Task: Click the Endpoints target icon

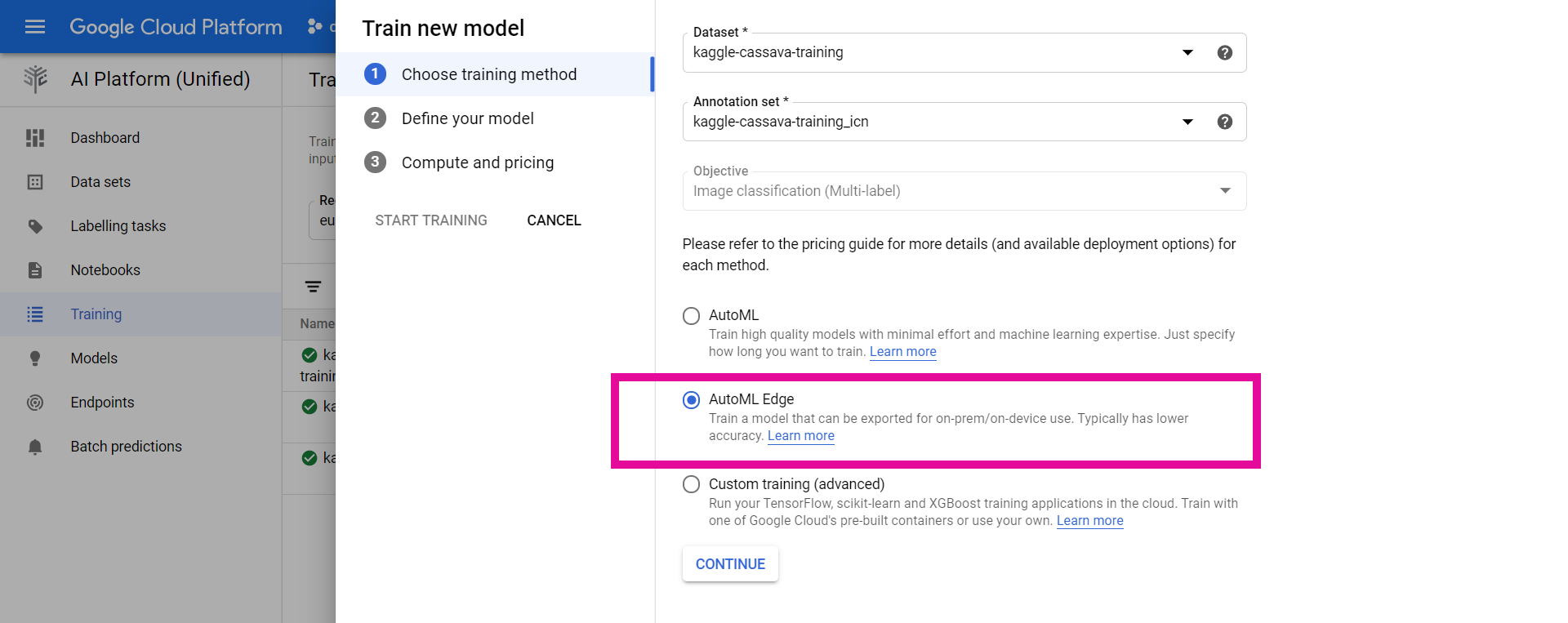Action: tap(35, 403)
